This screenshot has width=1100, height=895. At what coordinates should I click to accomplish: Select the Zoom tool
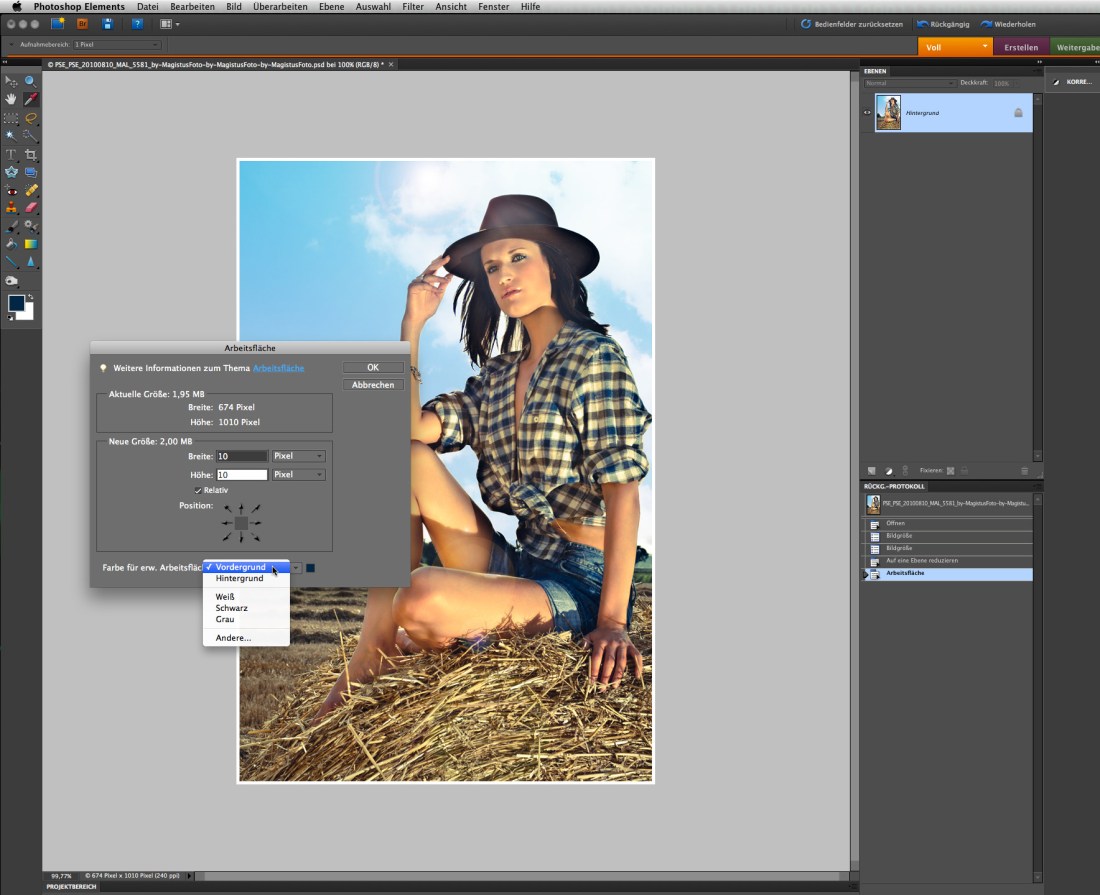pos(28,83)
